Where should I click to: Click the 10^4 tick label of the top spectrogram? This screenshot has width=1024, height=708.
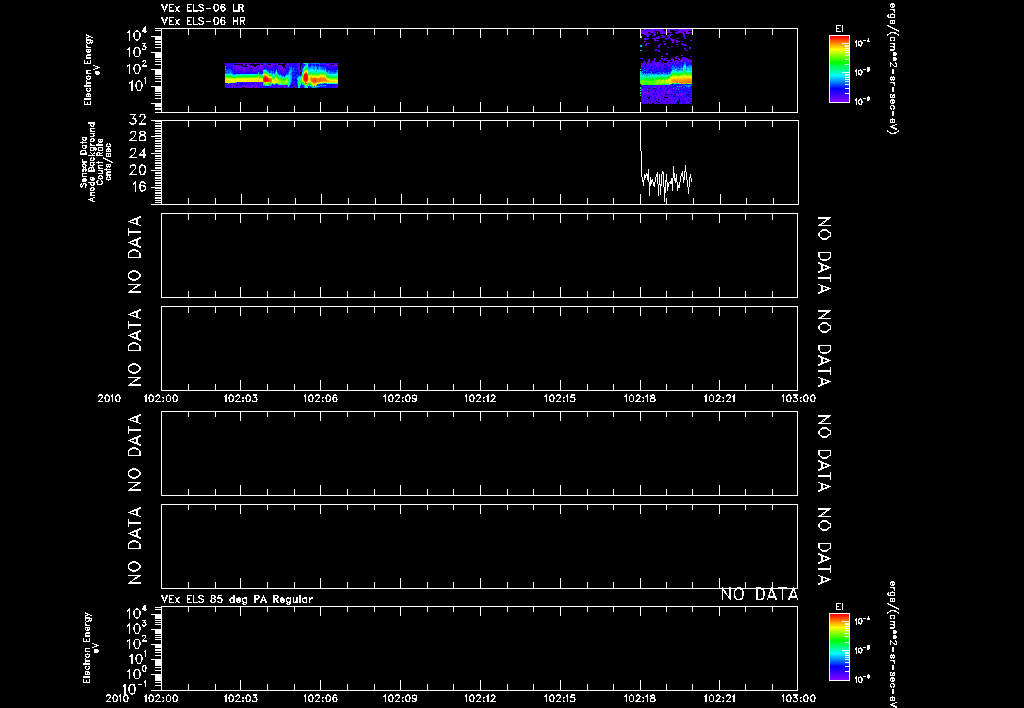coord(136,35)
